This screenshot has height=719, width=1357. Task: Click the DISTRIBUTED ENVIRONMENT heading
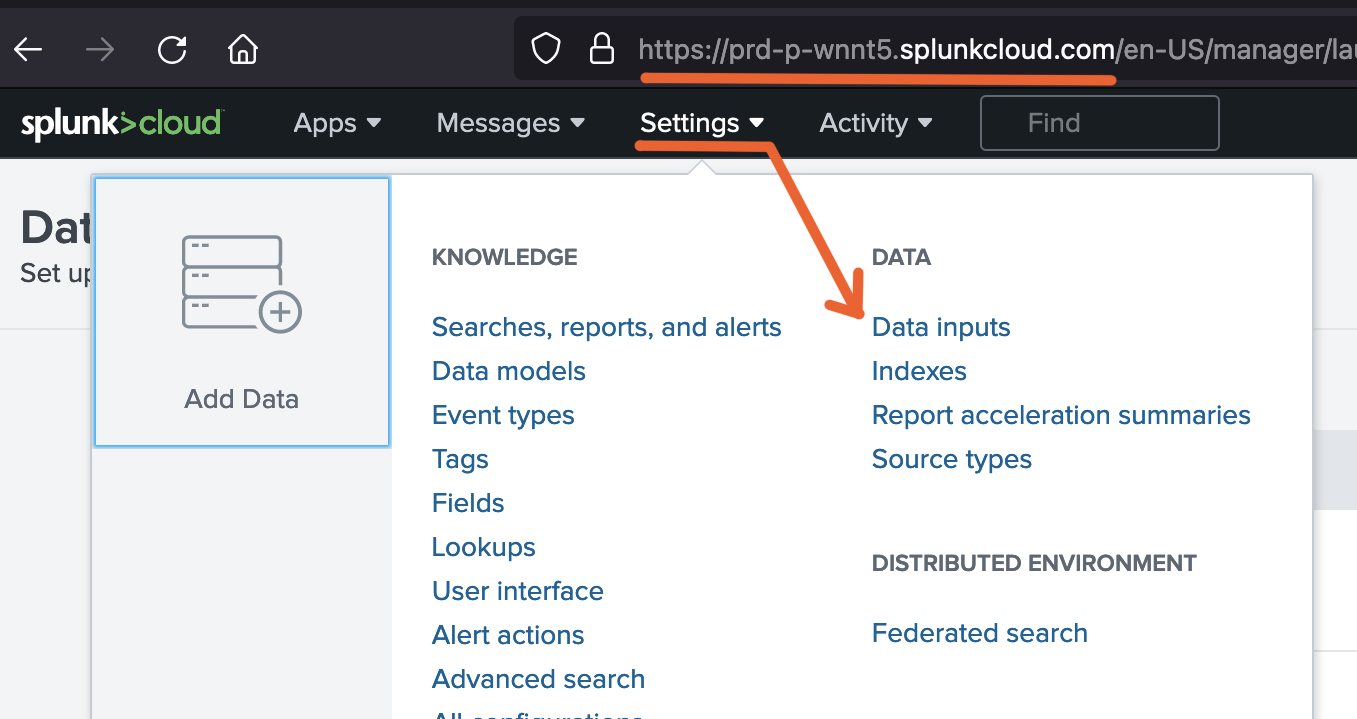[x=1034, y=563]
